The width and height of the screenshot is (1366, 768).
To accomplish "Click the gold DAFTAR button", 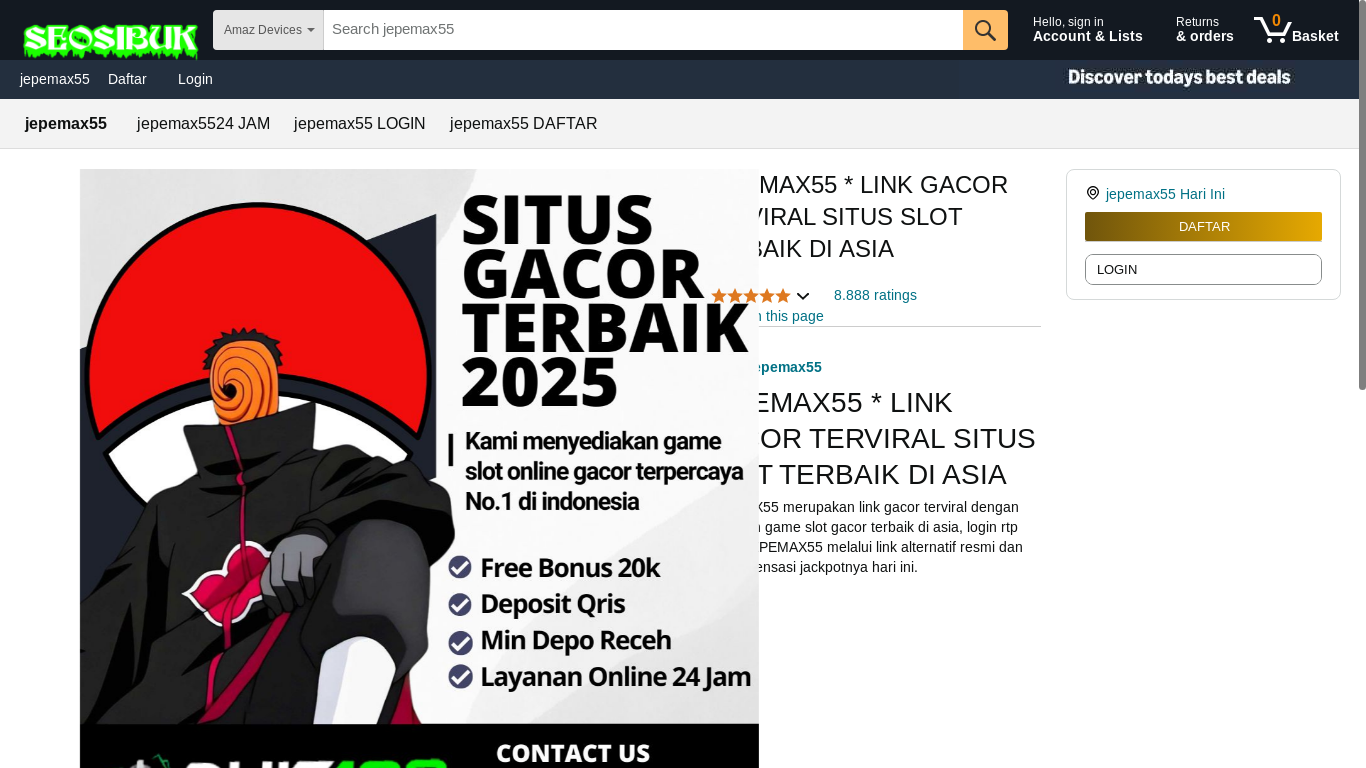I will pyautogui.click(x=1203, y=227).
